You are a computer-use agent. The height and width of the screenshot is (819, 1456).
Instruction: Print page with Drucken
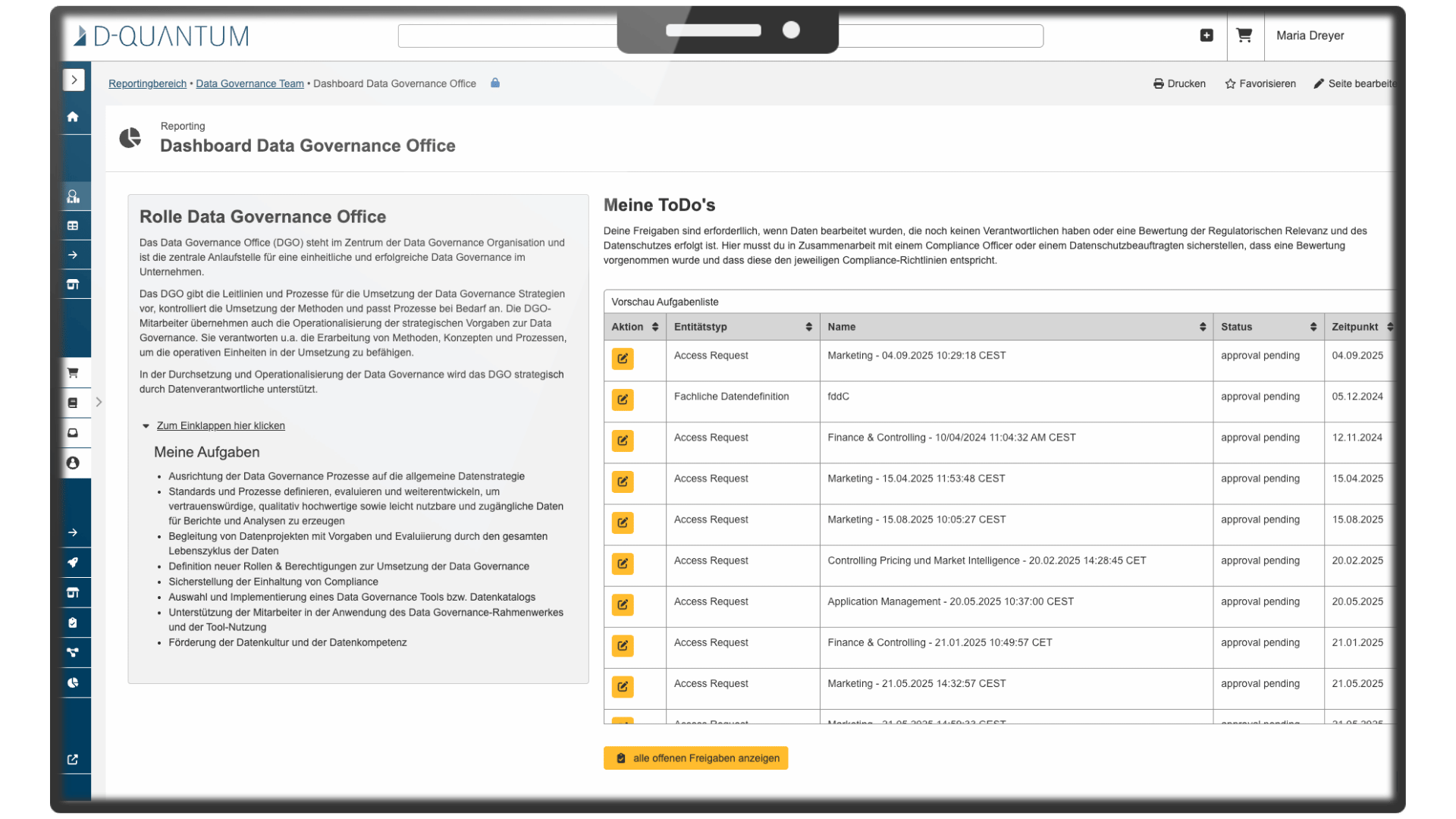pos(1179,84)
